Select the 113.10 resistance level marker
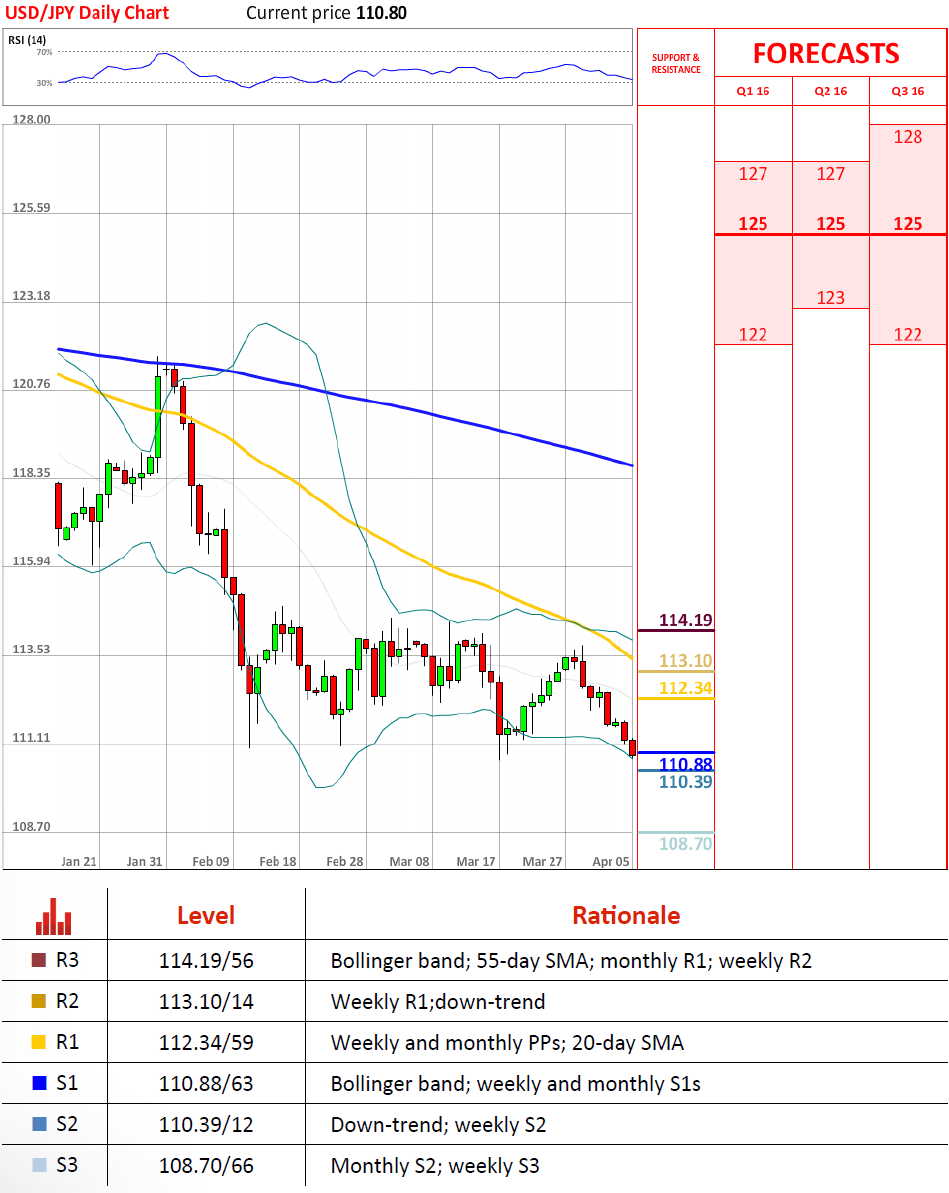Viewport: 949px width, 1193px height. (x=685, y=661)
